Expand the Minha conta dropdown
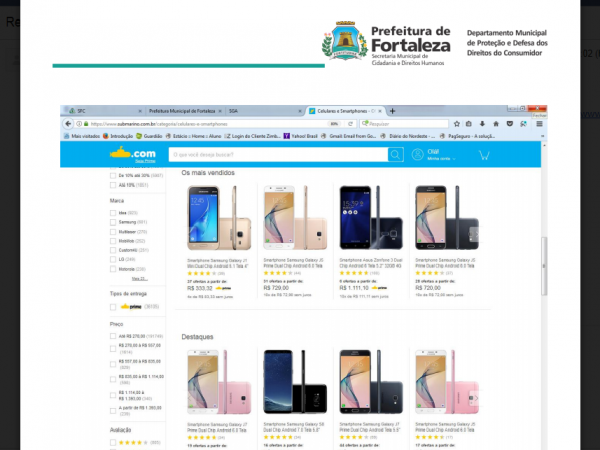 pyautogui.click(x=441, y=158)
